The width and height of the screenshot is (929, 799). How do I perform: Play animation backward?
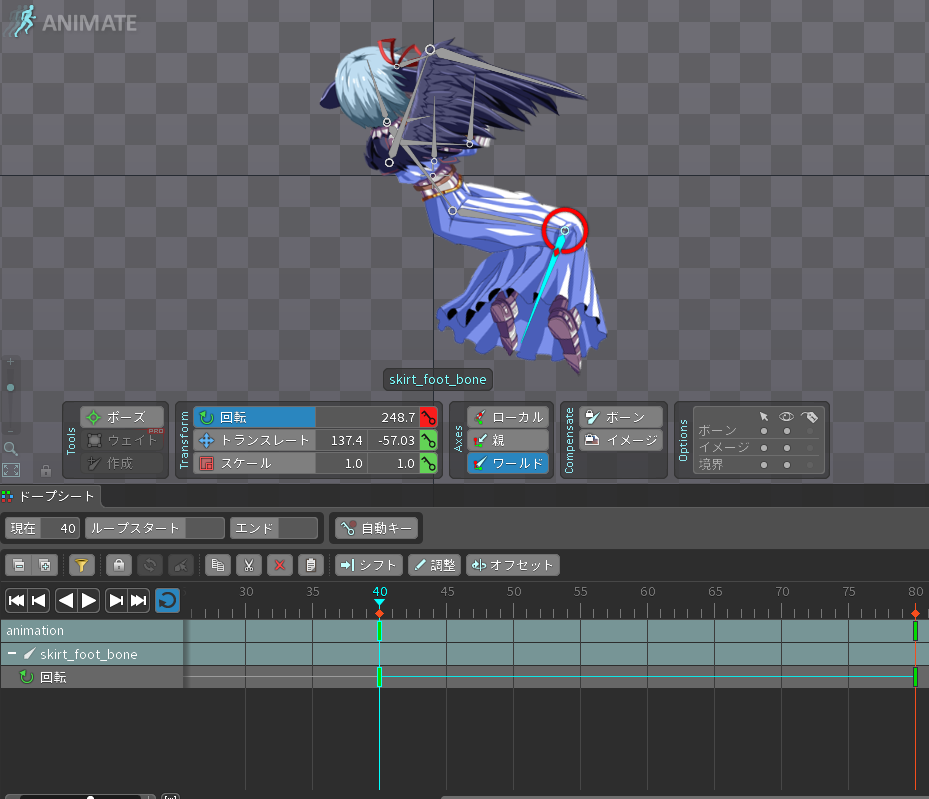(66, 601)
